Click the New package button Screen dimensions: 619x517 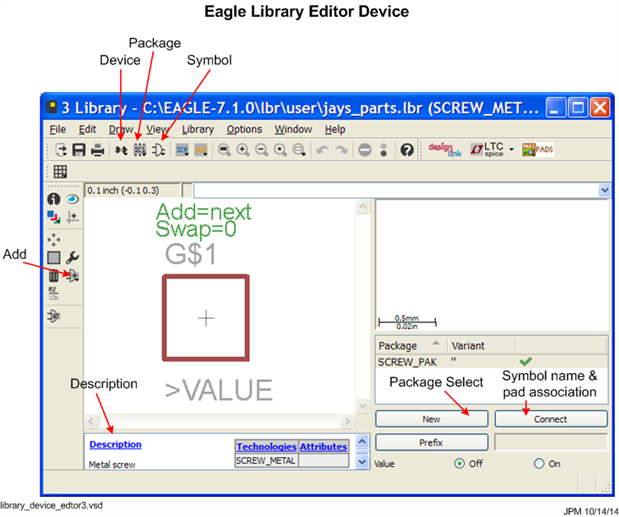(x=431, y=419)
